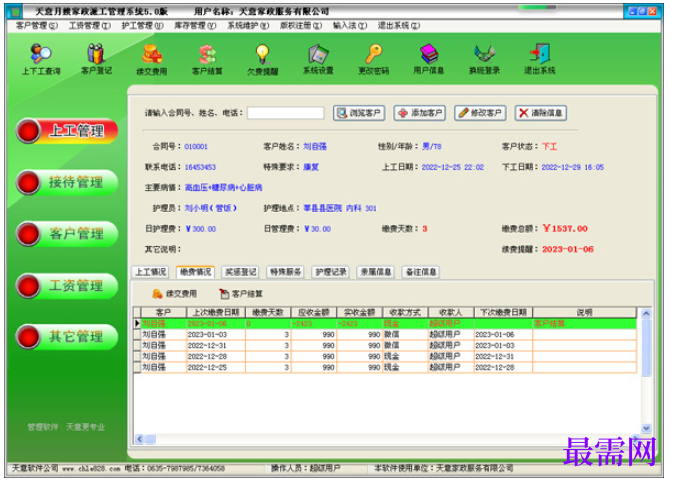The image size is (675, 483).
Task: Click the 缴费总额 value ¥1537.00
Action: point(565,229)
